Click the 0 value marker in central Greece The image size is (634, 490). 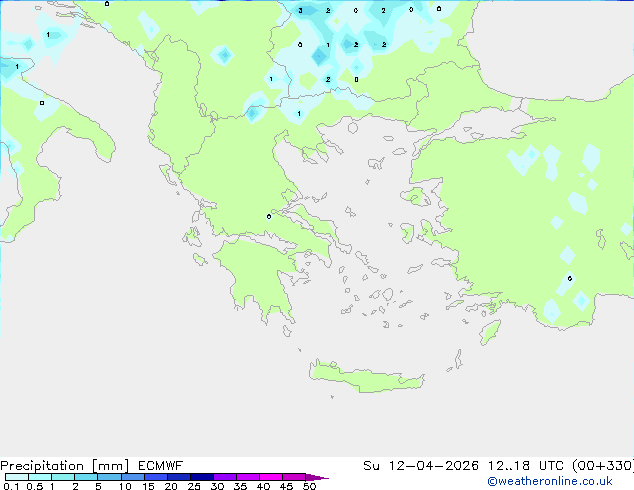tap(268, 216)
